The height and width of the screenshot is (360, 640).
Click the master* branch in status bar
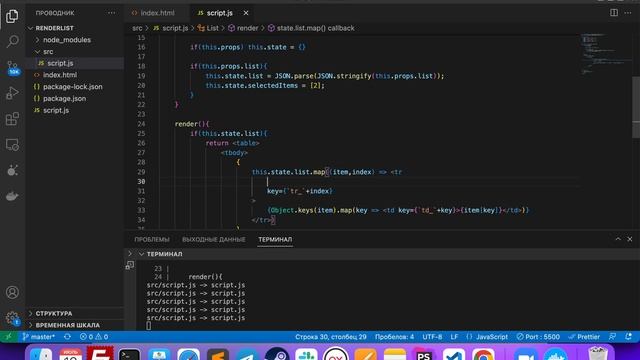tap(38, 337)
